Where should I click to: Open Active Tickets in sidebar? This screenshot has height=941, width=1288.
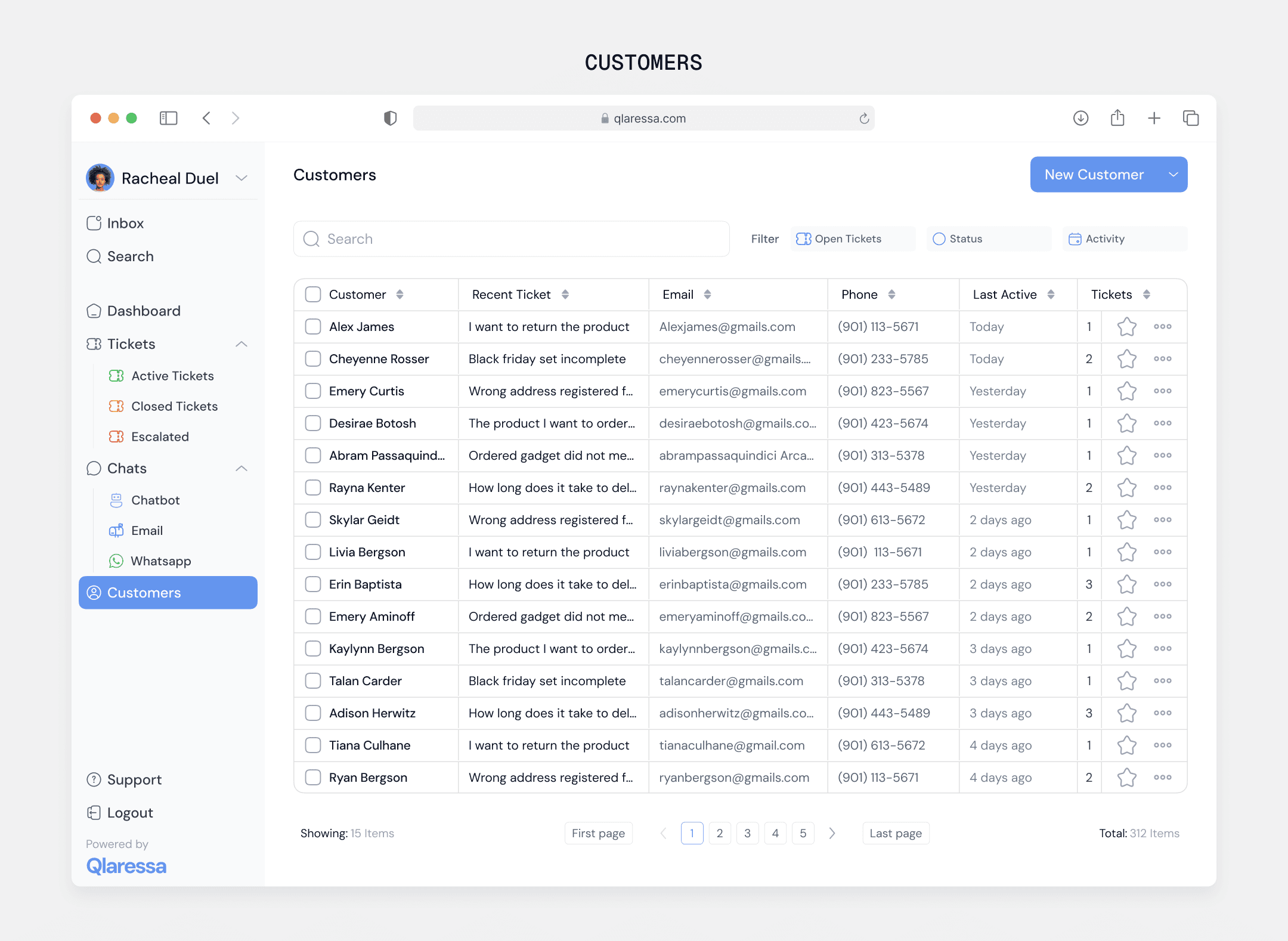[x=172, y=376]
